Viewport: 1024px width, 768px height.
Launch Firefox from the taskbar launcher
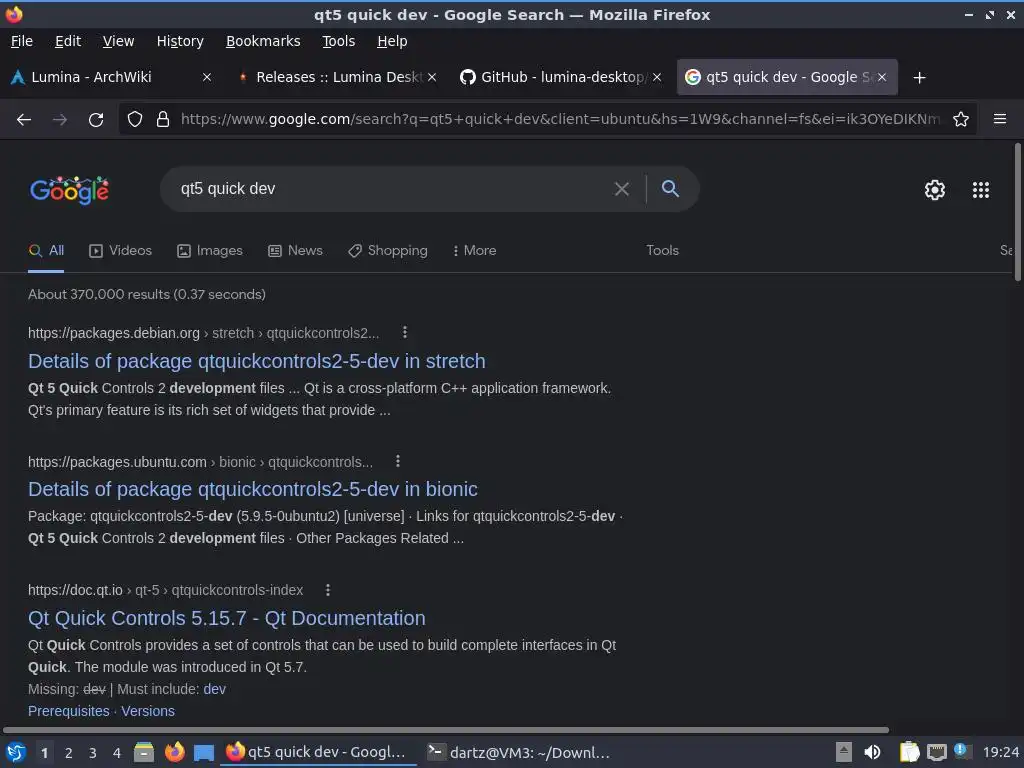pyautogui.click(x=174, y=752)
